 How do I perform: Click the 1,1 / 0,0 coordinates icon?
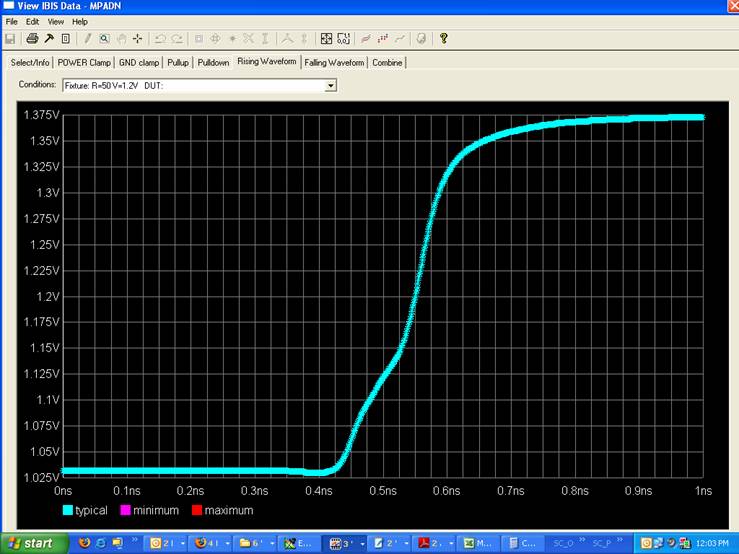[344, 39]
